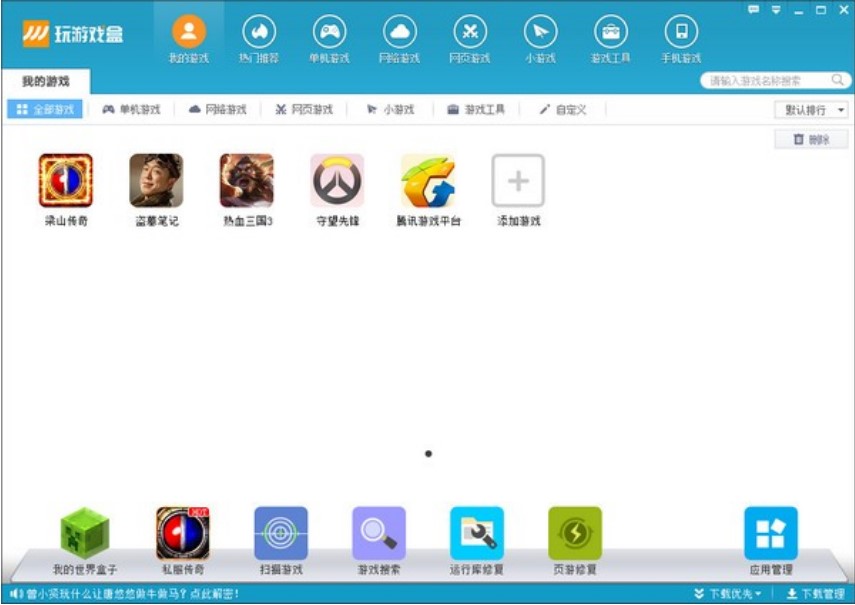This screenshot has width=855, height=605.
Task: Open 我的世界盒子 creeper icon
Action: (x=85, y=533)
